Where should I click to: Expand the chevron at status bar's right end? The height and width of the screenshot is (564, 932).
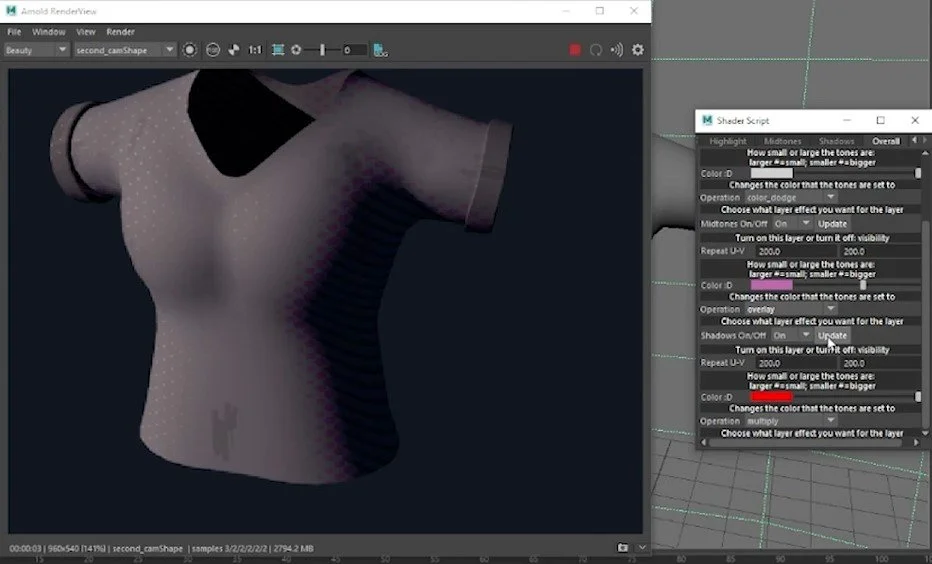pyautogui.click(x=642, y=547)
